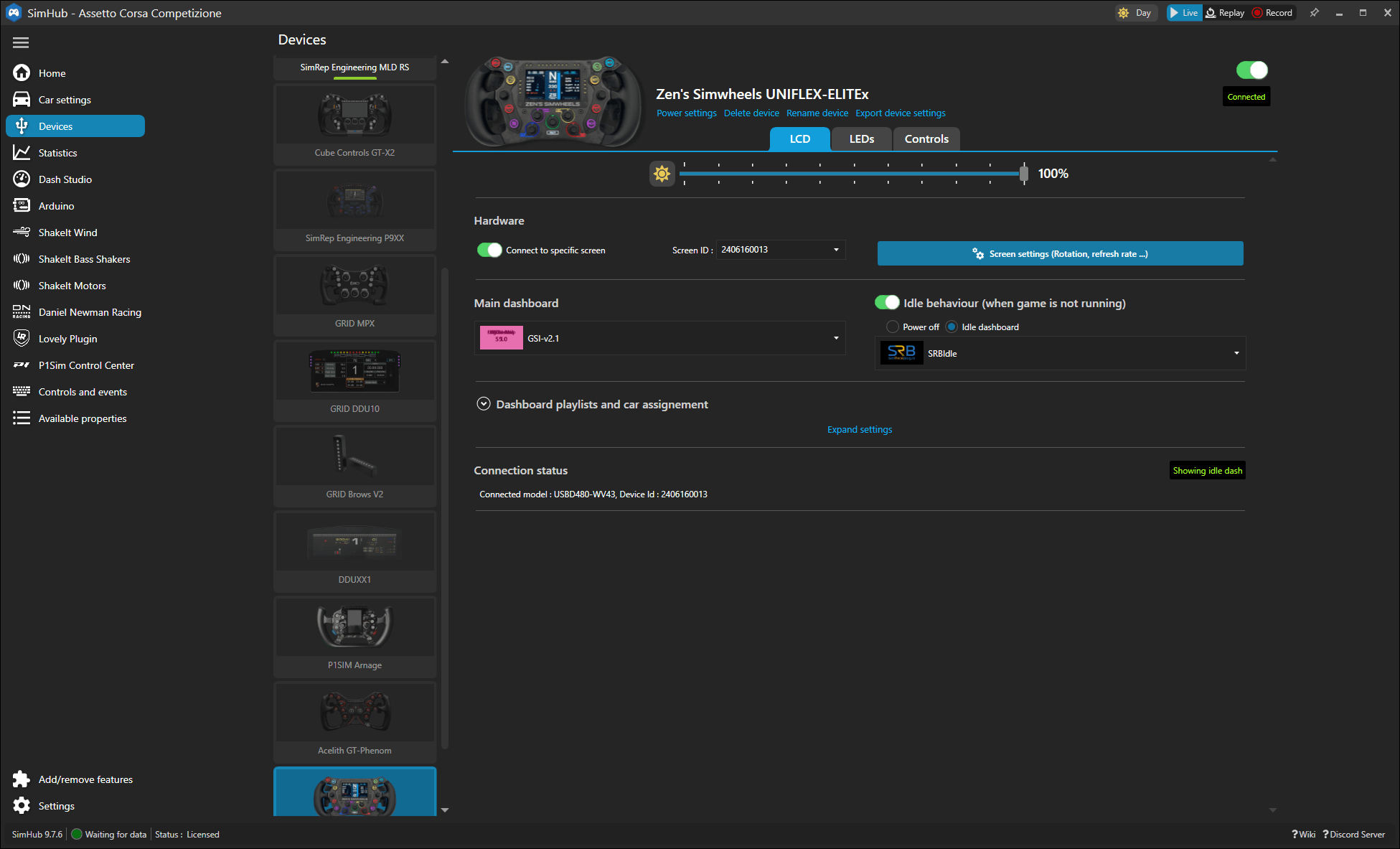Disable Connect to specific screen toggle
Screen dimensions: 1400x849
click(x=489, y=250)
